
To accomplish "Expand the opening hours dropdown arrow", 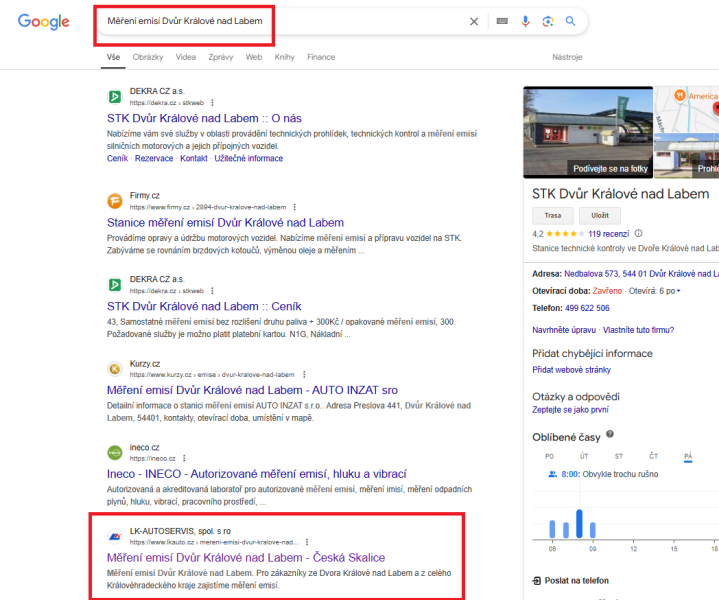I will point(679,291).
